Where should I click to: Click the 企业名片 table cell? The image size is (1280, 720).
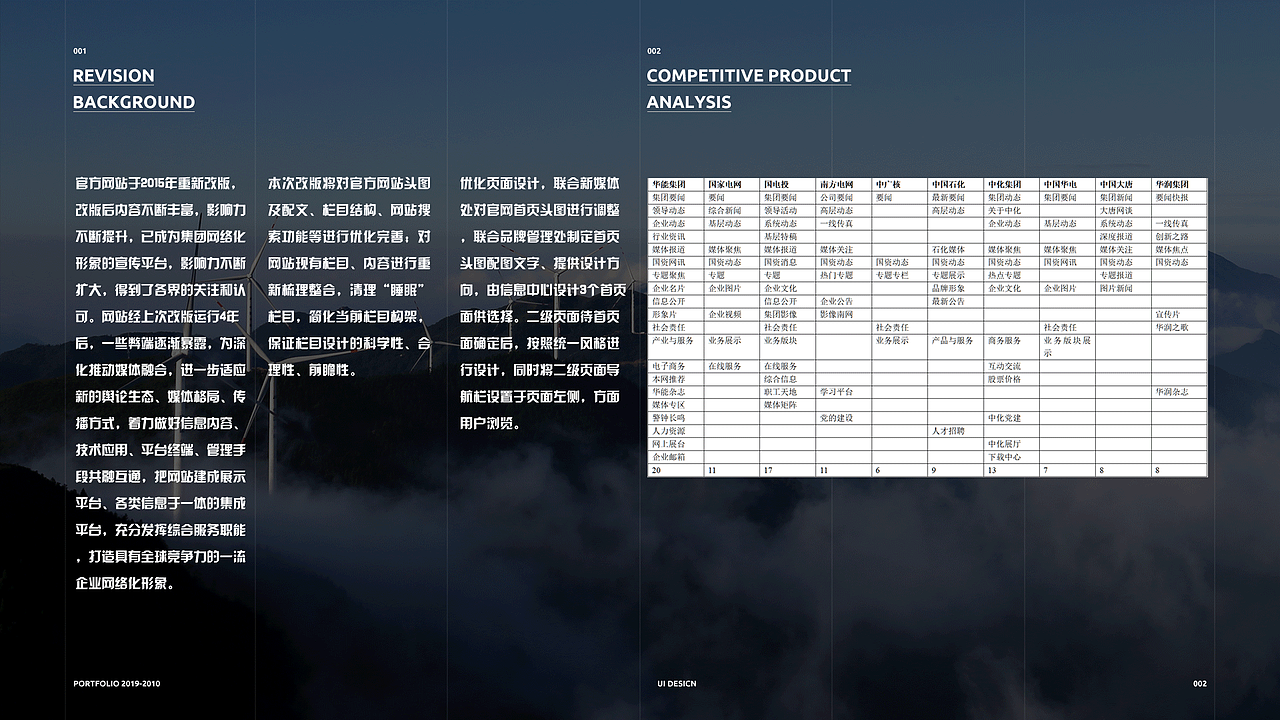676,288
